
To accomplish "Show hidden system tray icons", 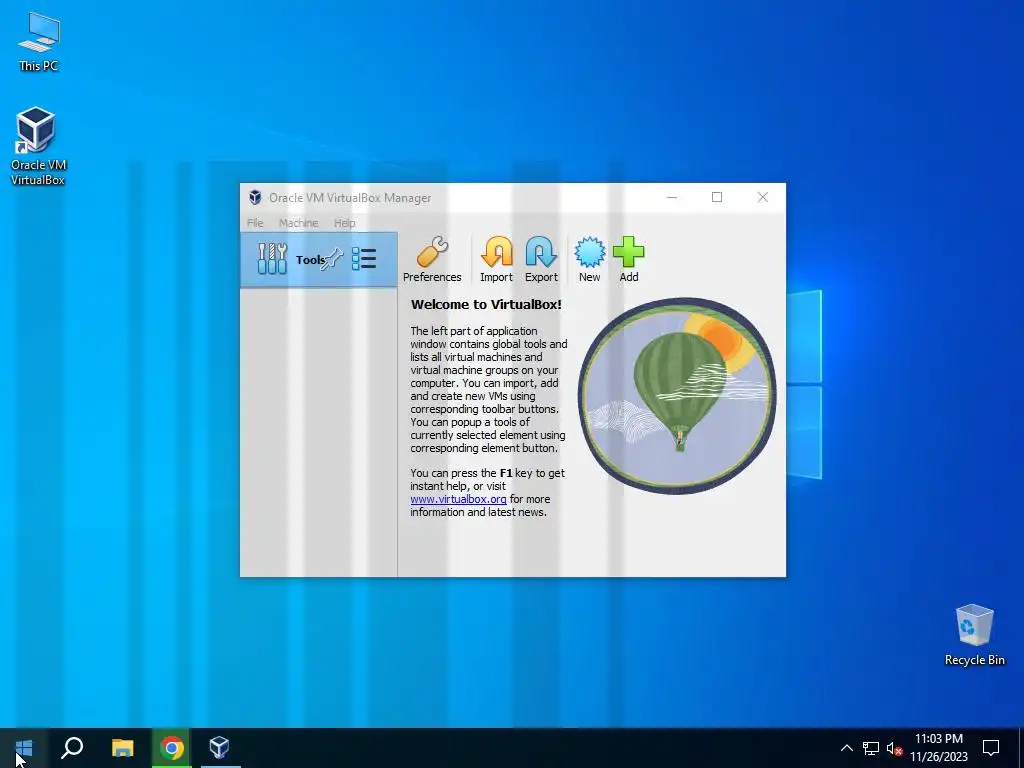I will (846, 748).
